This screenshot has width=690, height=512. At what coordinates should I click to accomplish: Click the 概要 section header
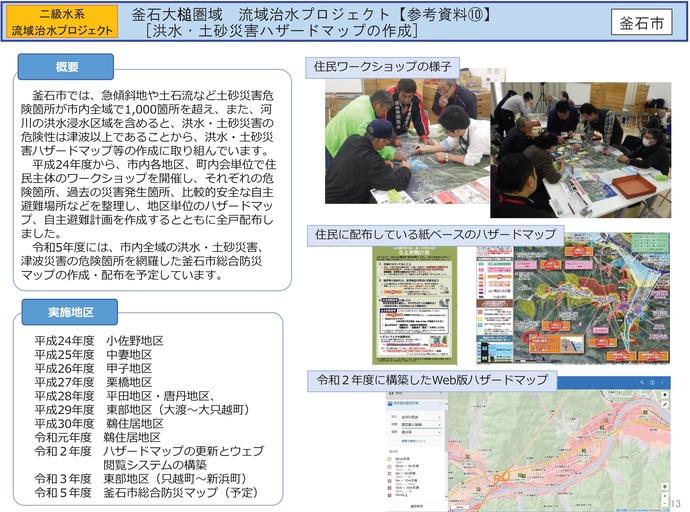click(x=68, y=67)
